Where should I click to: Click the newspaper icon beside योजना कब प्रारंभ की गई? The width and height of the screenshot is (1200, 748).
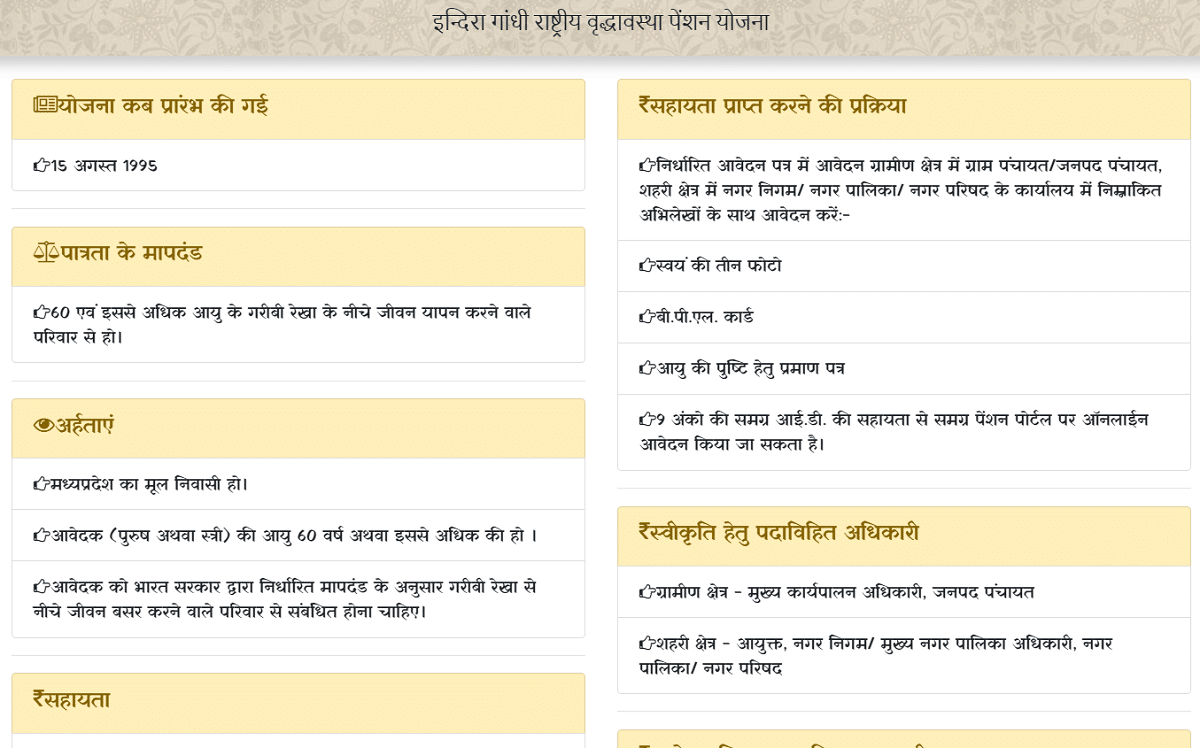click(x=45, y=105)
